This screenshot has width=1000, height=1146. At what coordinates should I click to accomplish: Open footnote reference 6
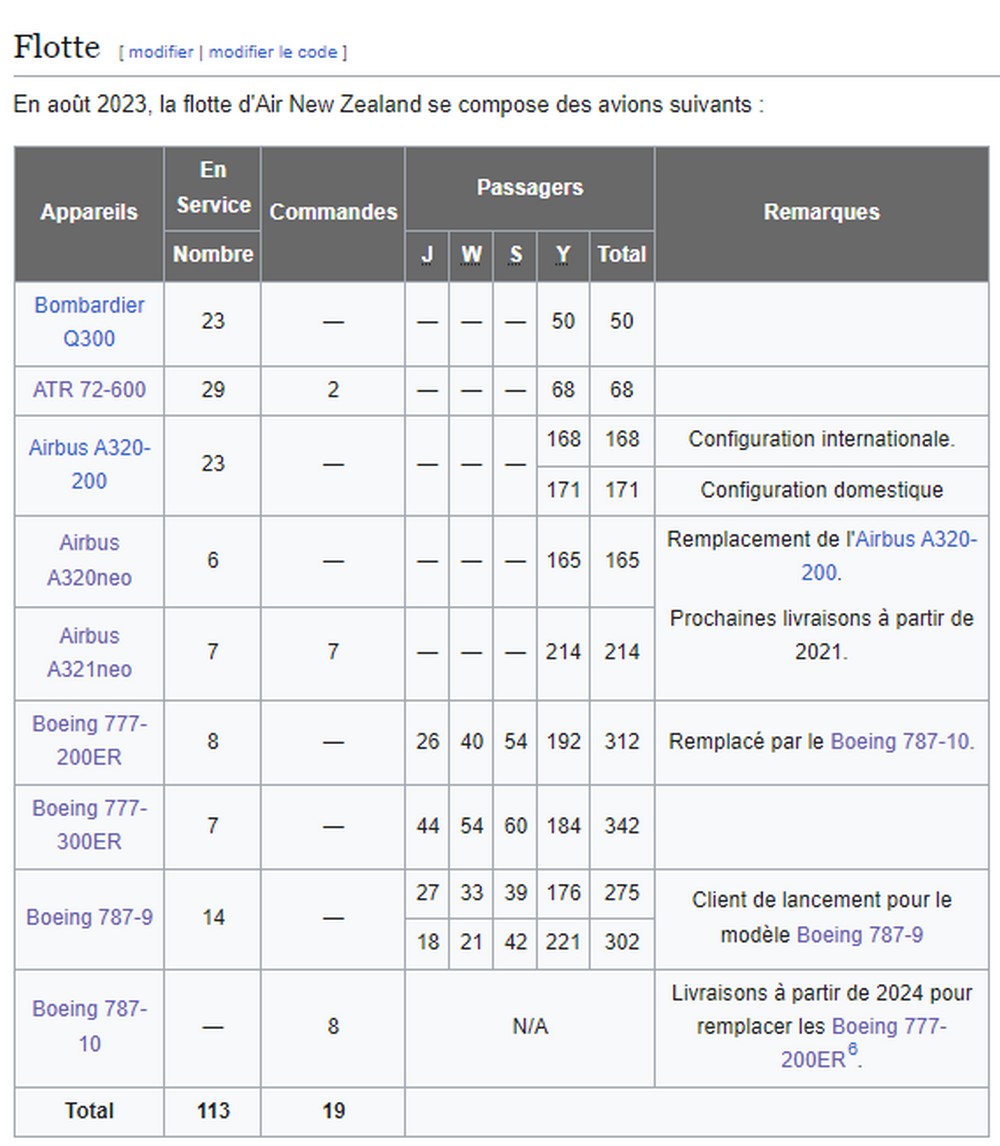pyautogui.click(x=853, y=1050)
